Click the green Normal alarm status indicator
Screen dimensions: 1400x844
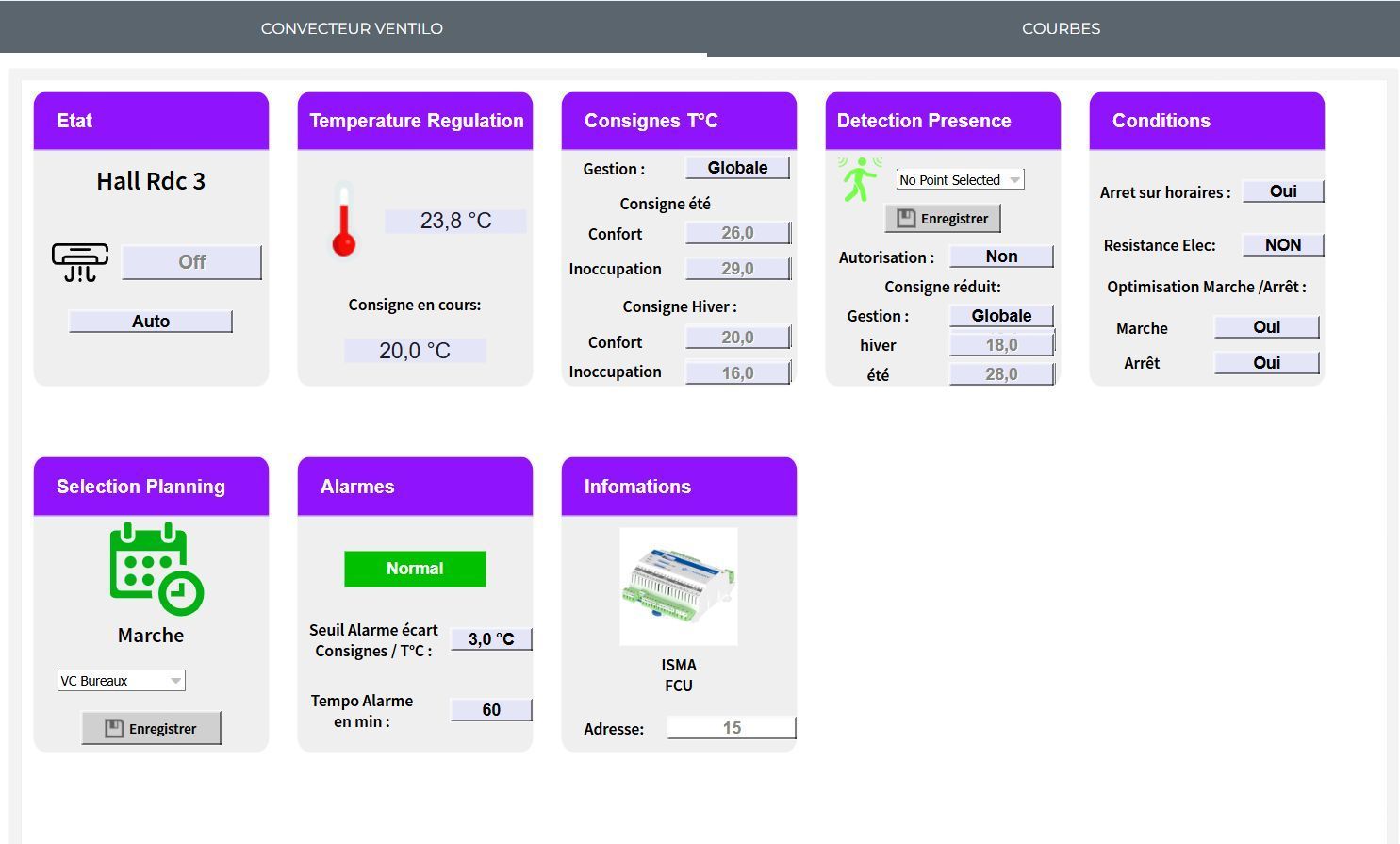[x=415, y=569]
